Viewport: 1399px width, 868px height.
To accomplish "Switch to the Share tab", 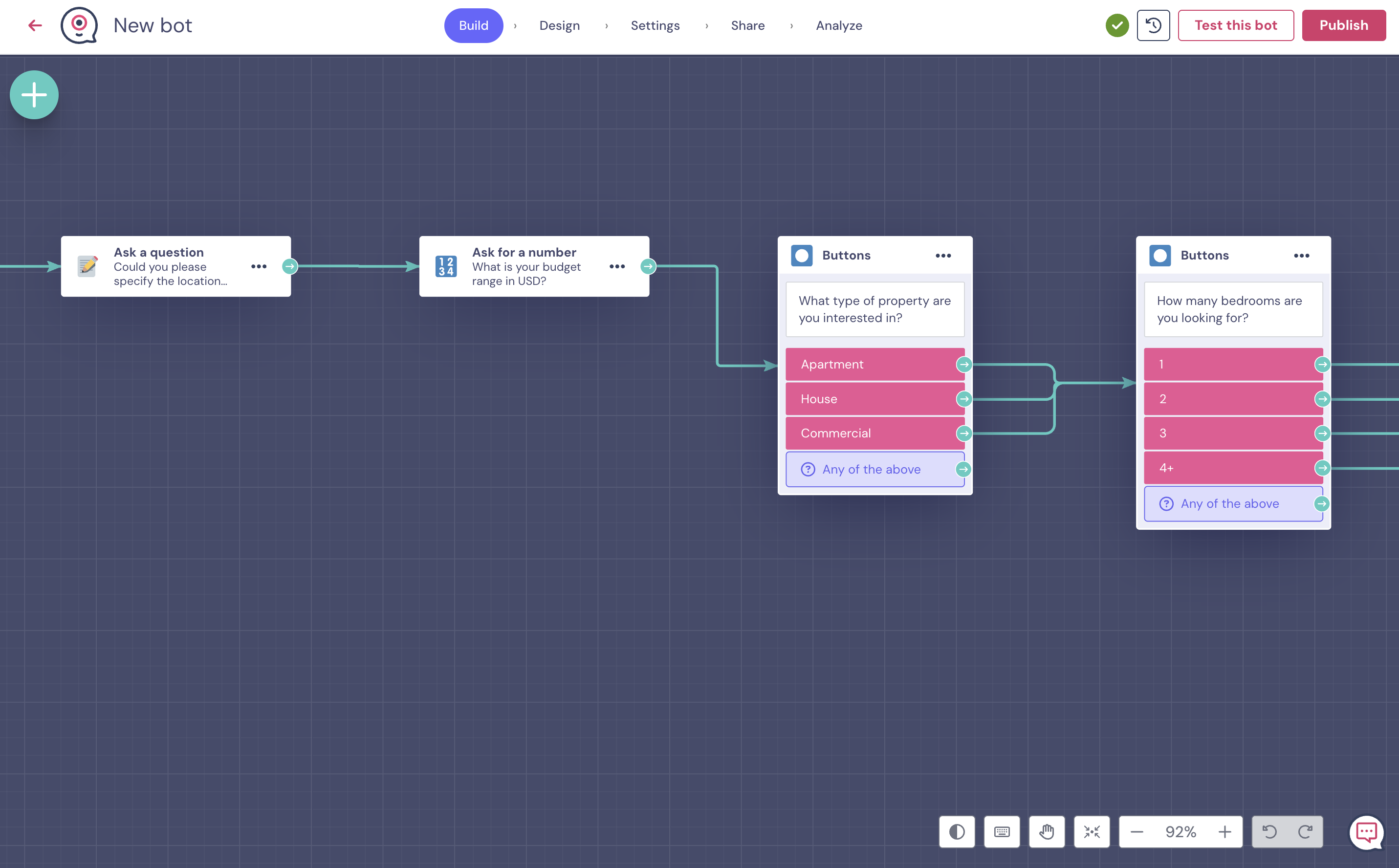I will (747, 25).
